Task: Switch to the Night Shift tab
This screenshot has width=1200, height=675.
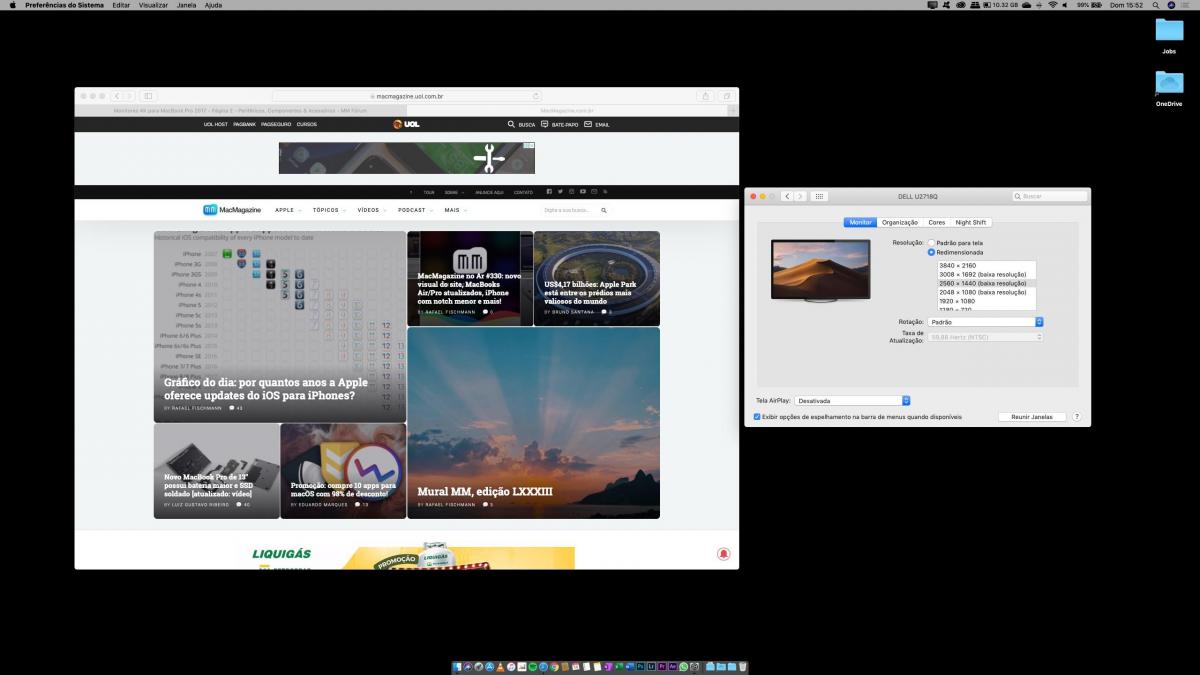Action: point(970,222)
